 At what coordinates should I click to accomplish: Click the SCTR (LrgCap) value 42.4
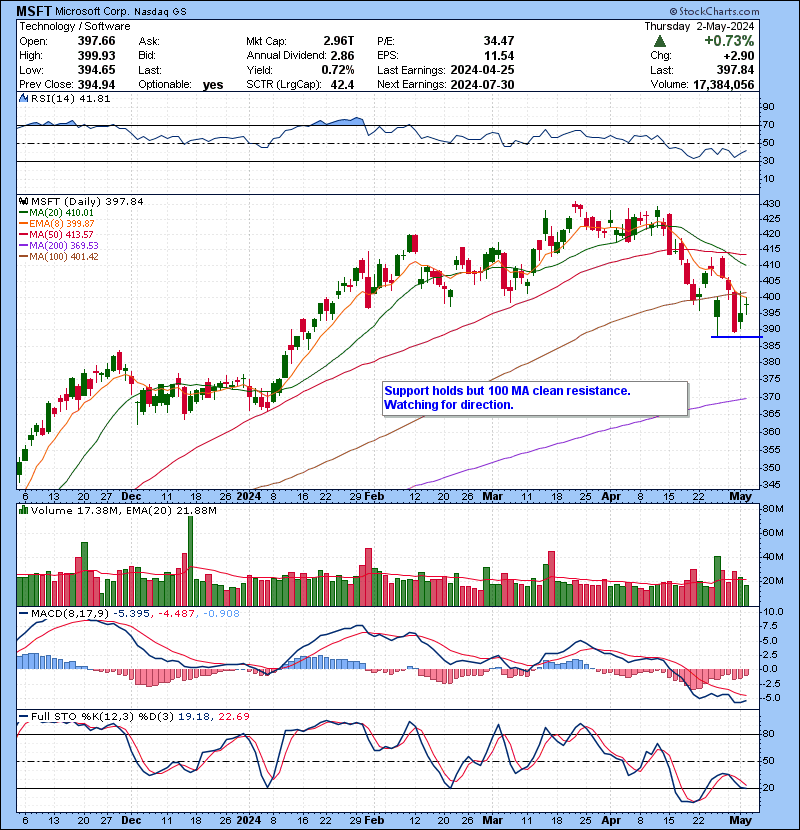[x=343, y=85]
